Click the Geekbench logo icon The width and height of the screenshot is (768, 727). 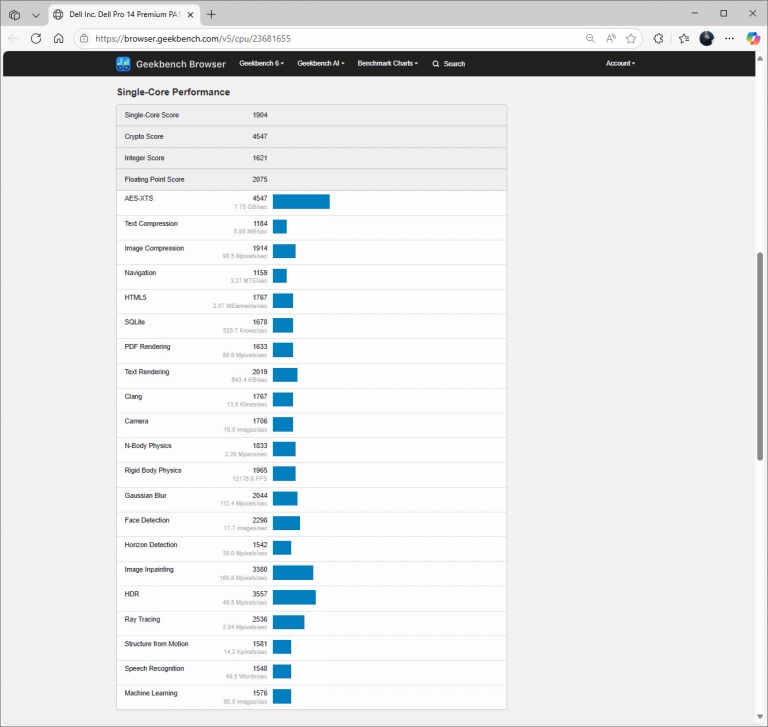pos(123,64)
